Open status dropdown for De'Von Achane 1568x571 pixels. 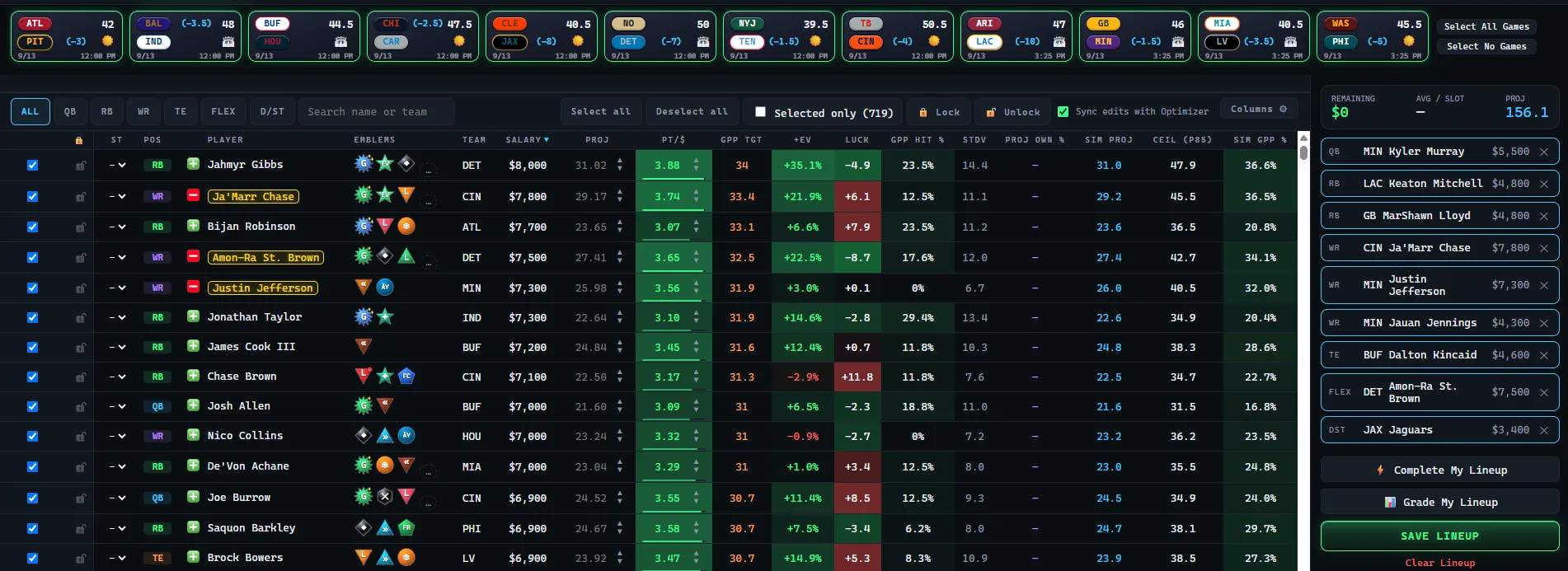coord(117,467)
